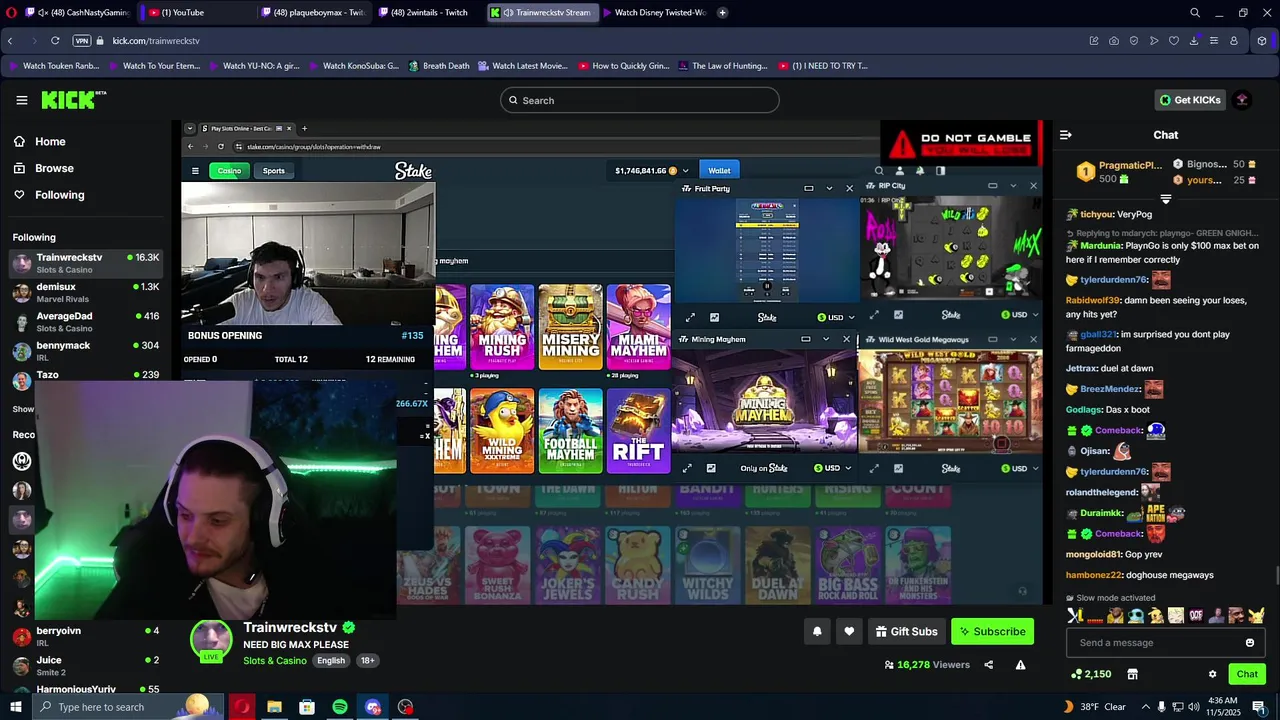The height and width of the screenshot is (720, 1280).
Task: Switch to the CashNastyGaming Twitch tab
Action: coord(79,13)
